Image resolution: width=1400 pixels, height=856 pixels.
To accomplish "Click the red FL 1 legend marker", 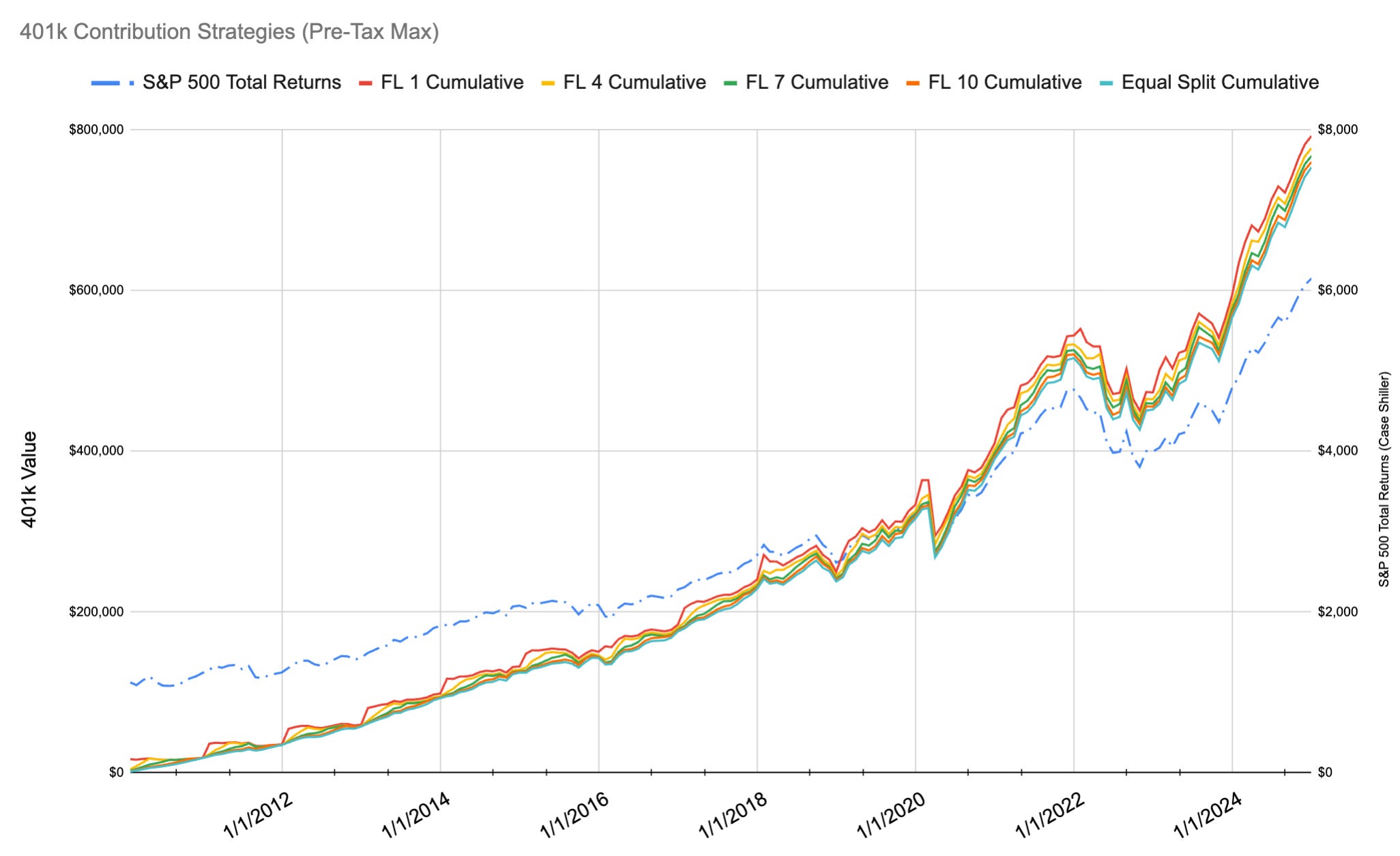I will coord(366,83).
